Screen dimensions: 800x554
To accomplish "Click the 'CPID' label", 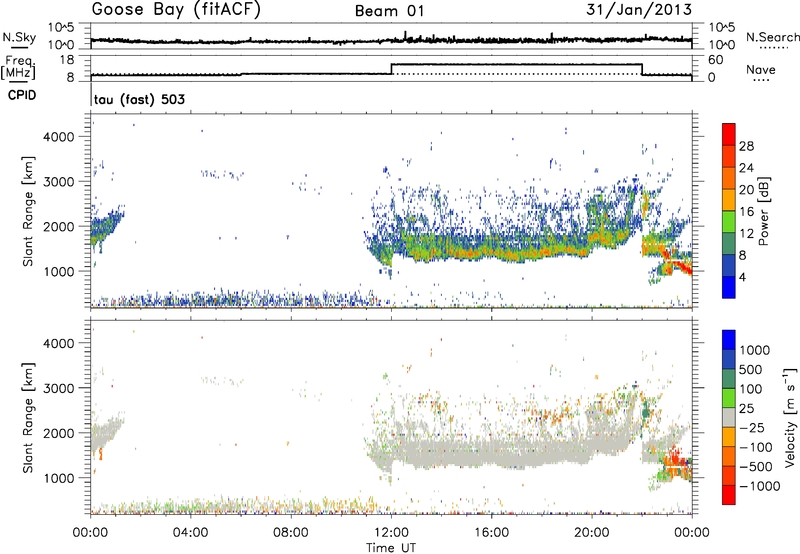I will pyautogui.click(x=22, y=95).
